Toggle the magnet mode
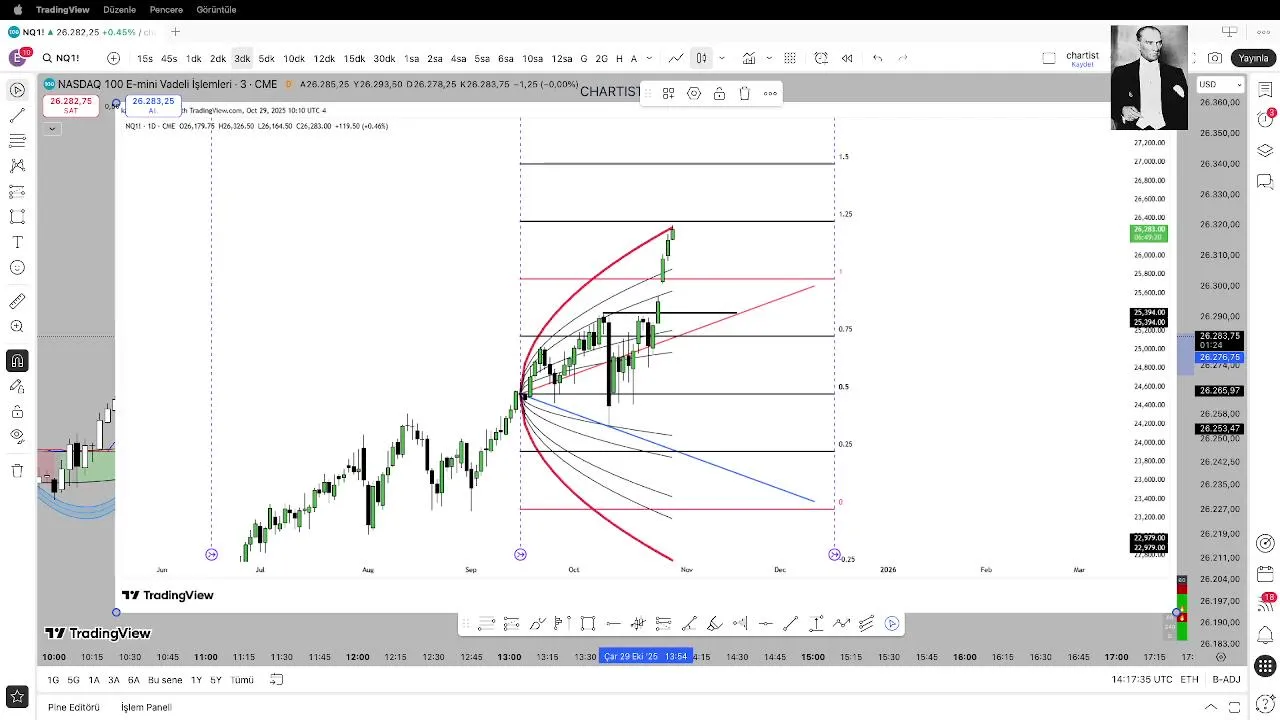 (17, 361)
